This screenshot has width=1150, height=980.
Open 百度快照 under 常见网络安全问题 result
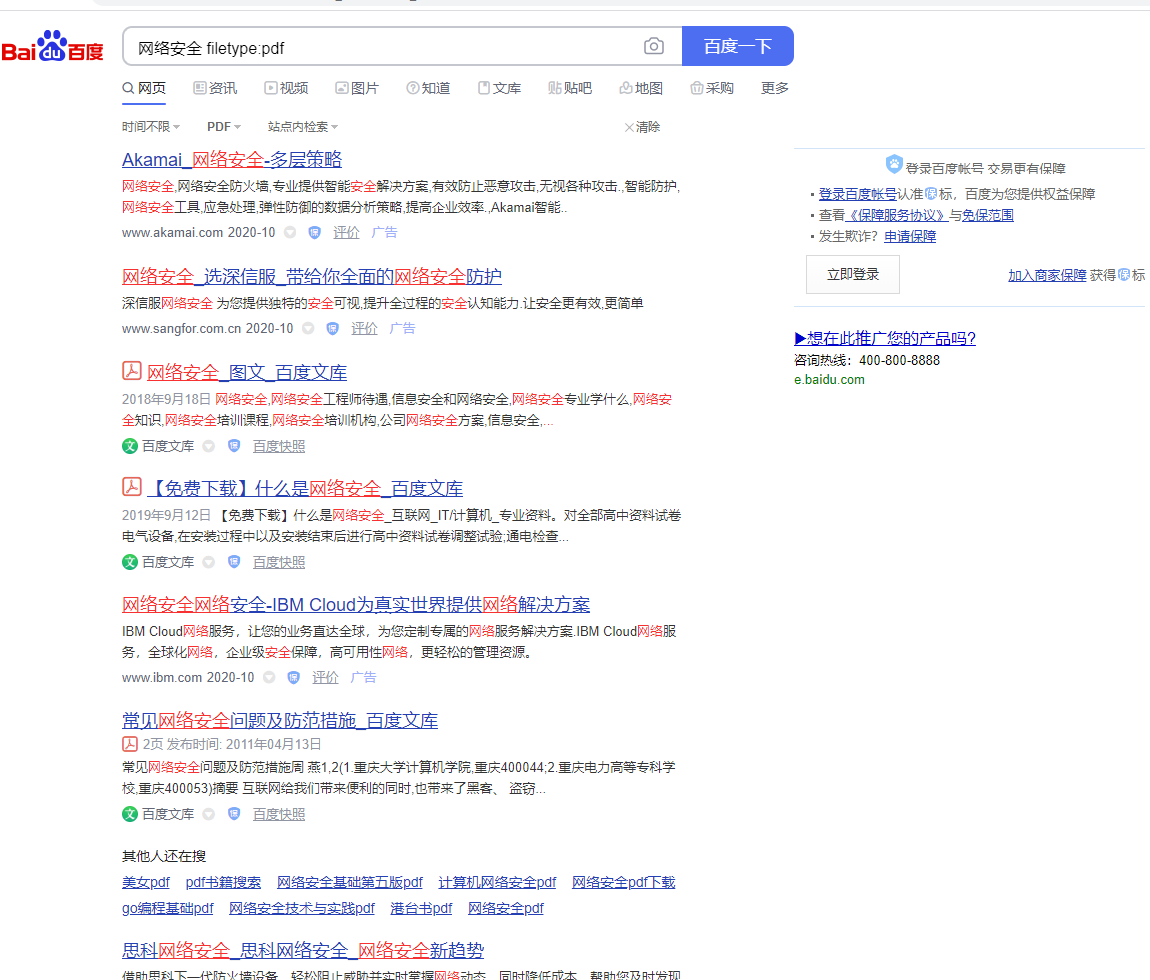[279, 814]
